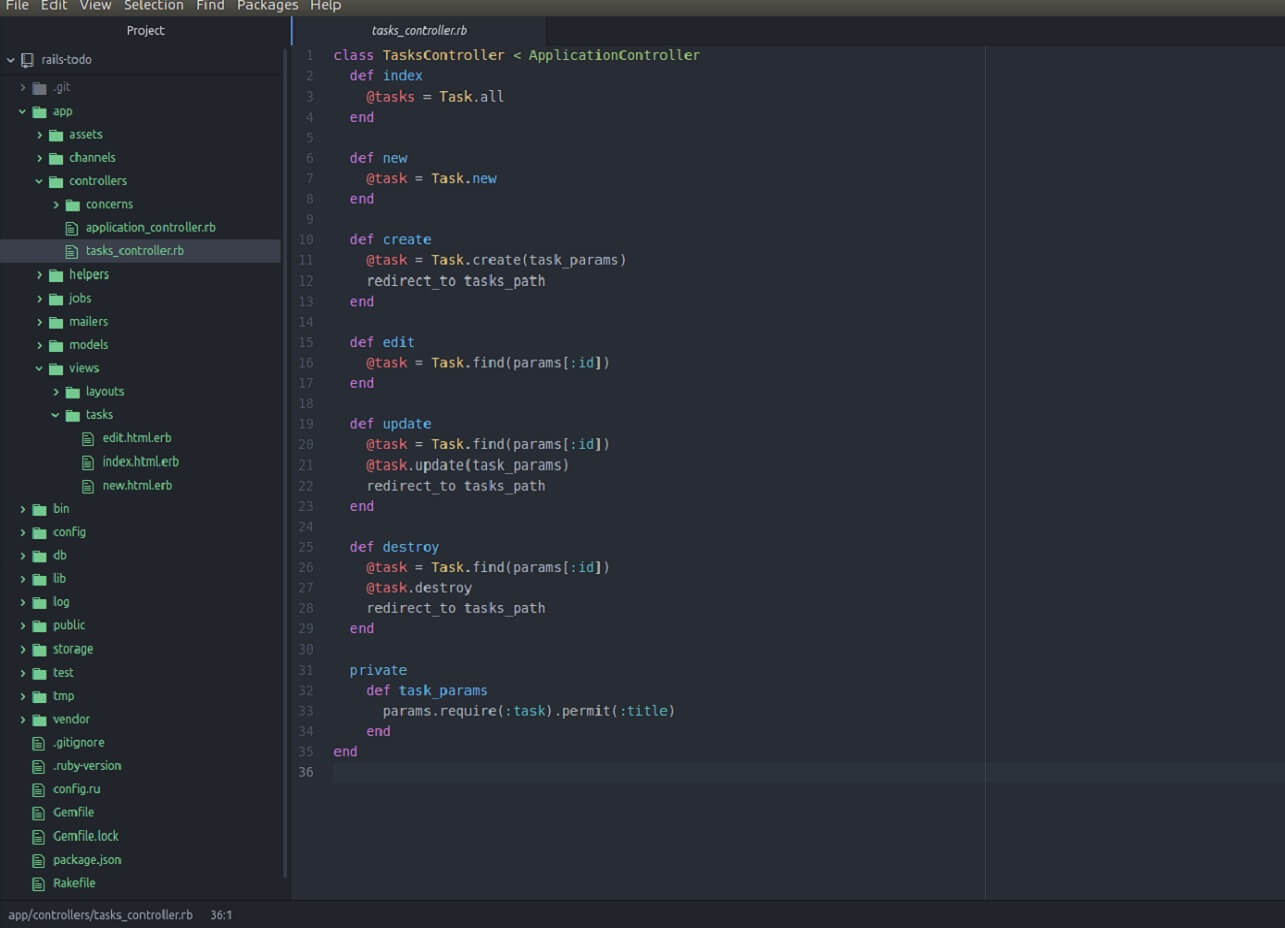Open application_controller.rb in the tree
The image size is (1285, 928).
click(x=150, y=228)
